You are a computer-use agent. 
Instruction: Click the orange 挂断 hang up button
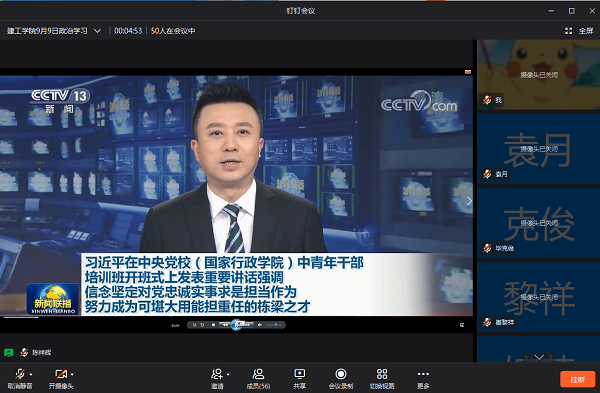(577, 379)
